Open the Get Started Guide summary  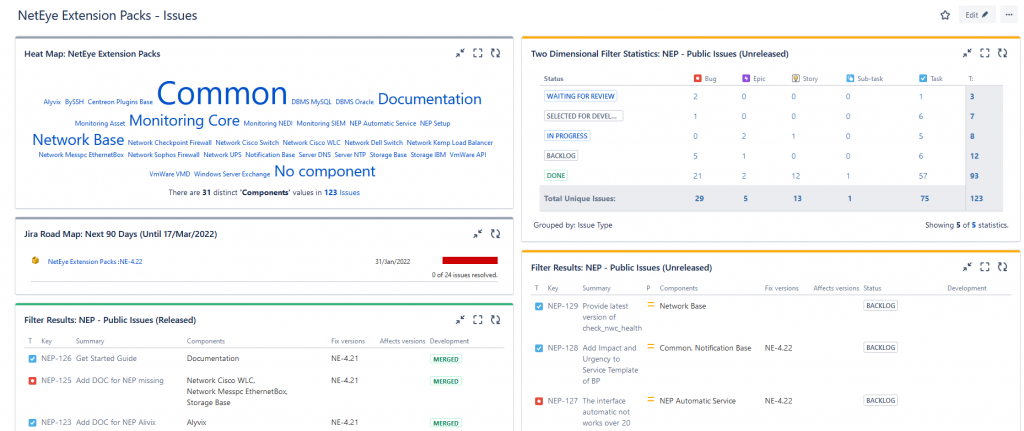[x=106, y=359]
